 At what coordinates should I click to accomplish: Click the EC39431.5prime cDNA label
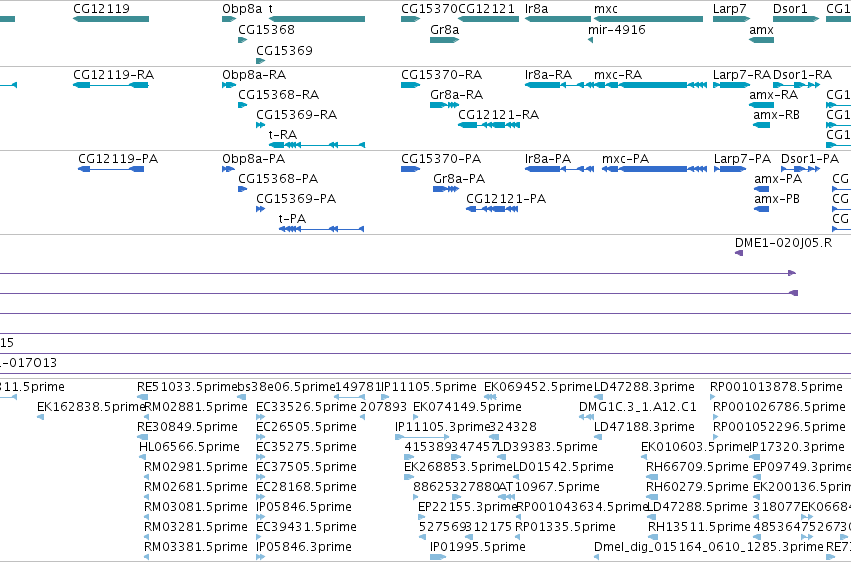tap(306, 526)
